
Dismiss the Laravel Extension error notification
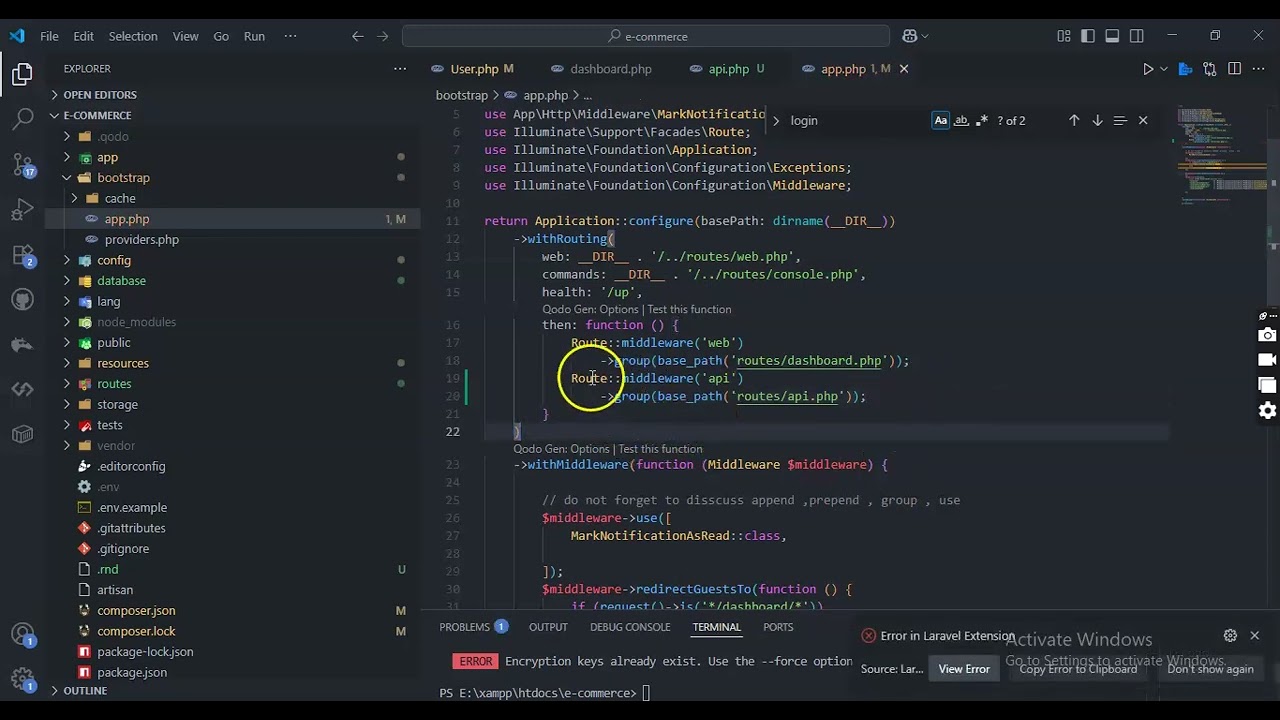pos(1254,635)
